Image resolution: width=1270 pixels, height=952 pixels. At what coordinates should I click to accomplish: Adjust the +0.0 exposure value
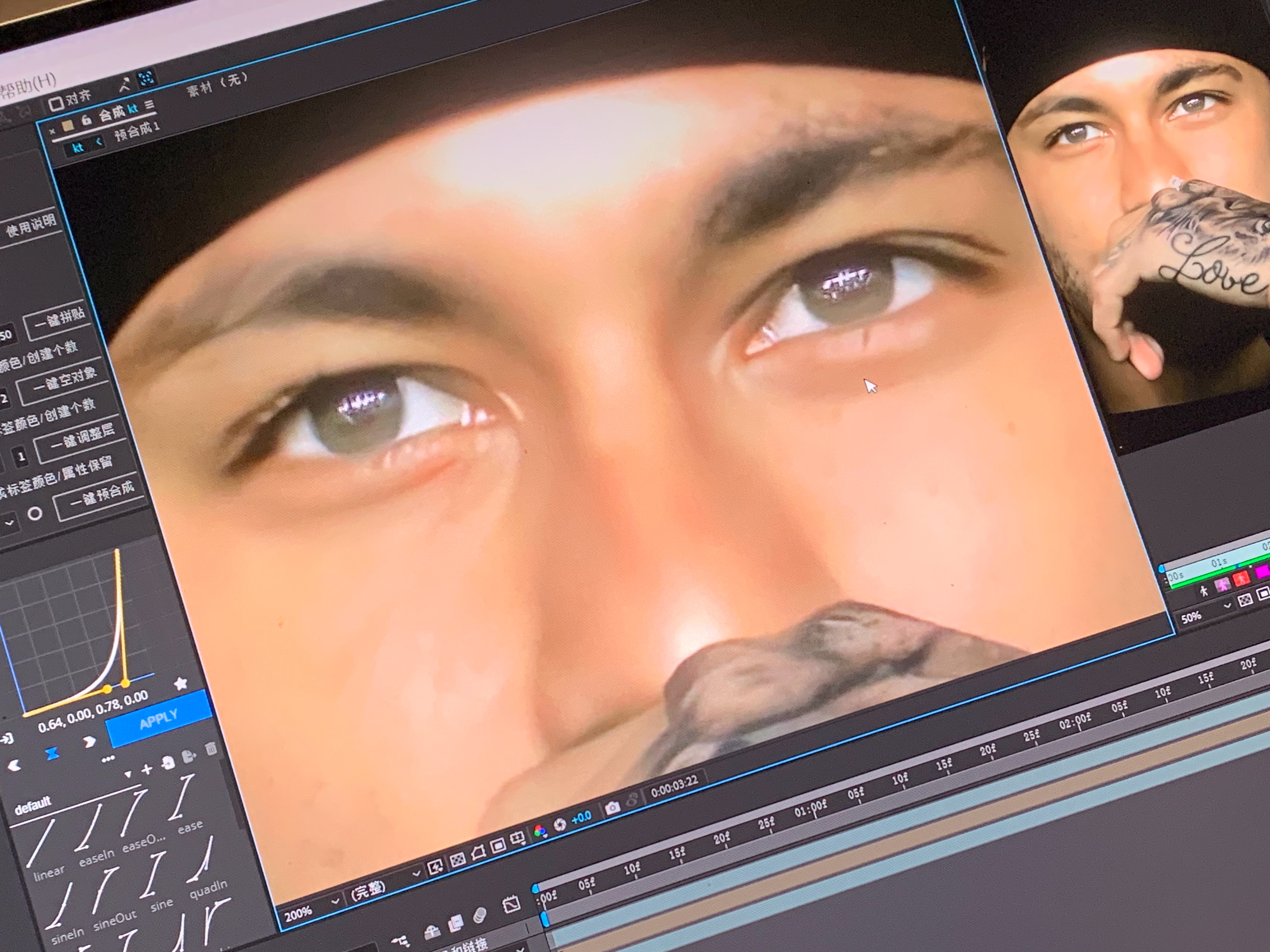click(581, 817)
